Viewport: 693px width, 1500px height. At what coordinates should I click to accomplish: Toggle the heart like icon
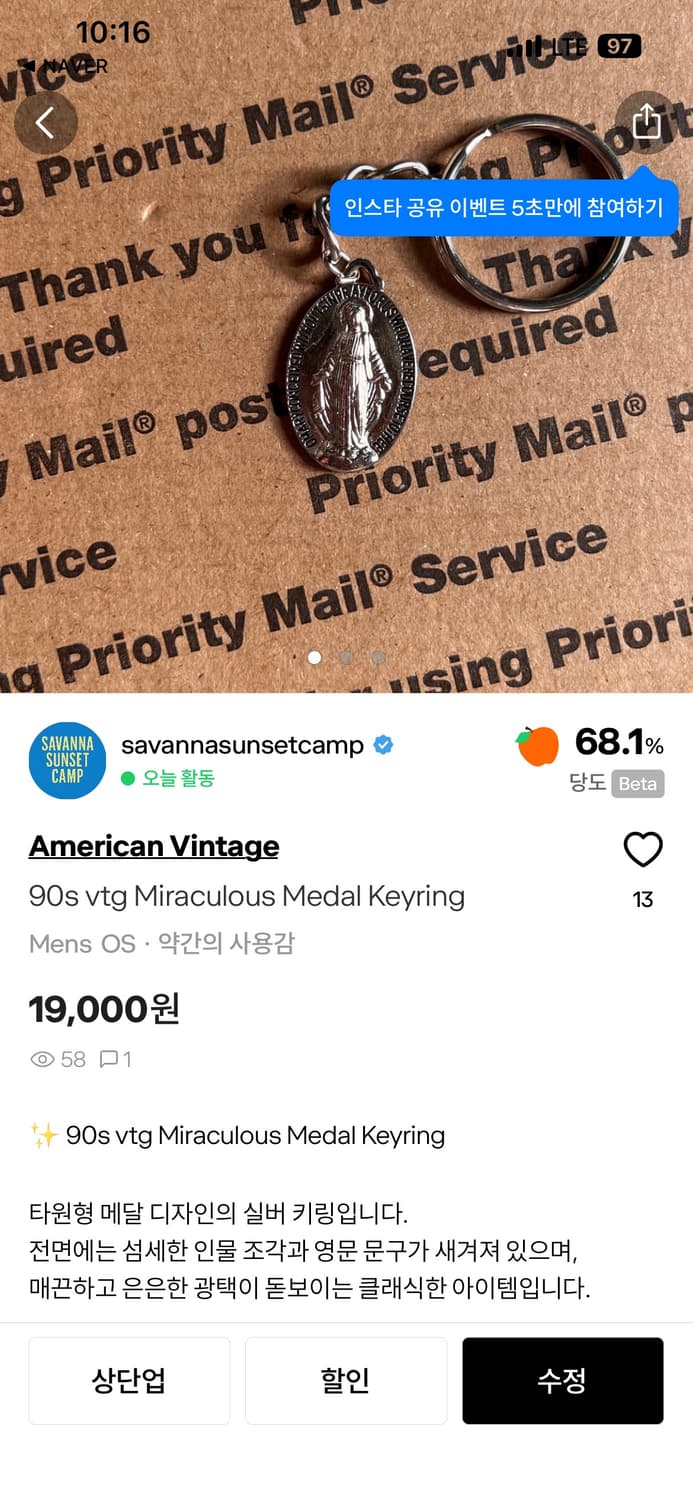click(643, 850)
